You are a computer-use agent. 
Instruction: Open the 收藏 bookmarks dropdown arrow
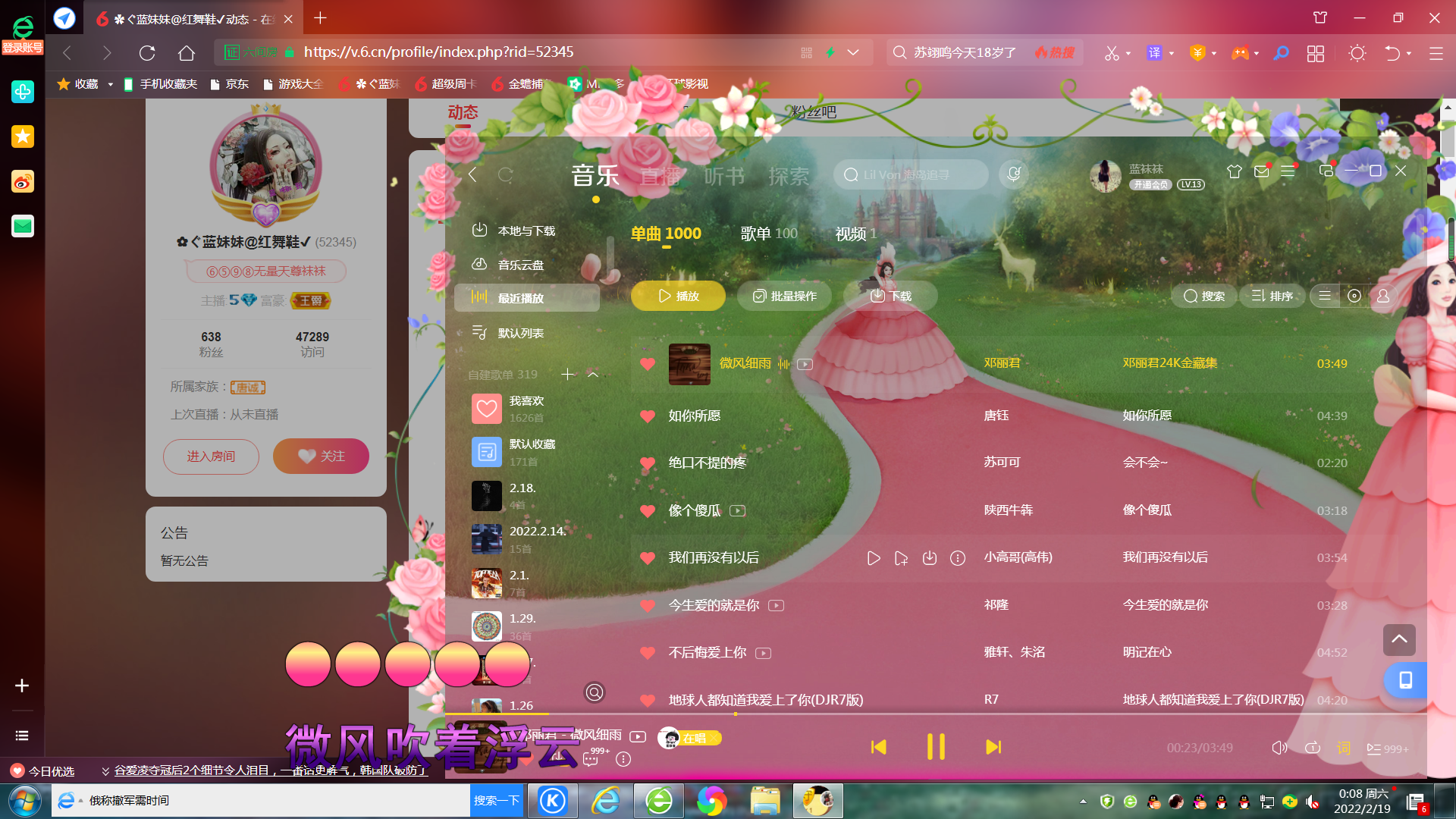(111, 84)
